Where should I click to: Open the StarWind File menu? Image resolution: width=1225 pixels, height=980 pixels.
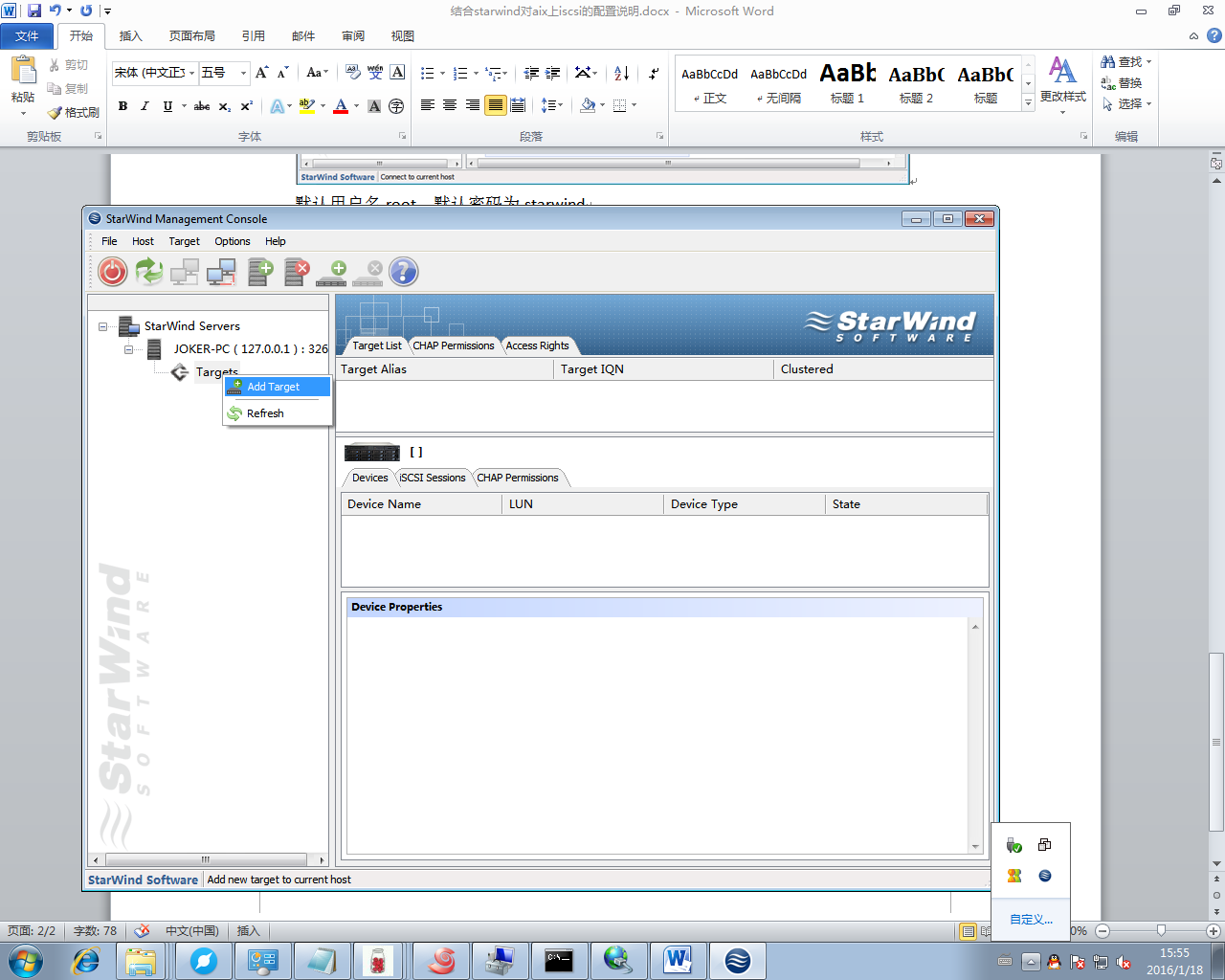[x=109, y=241]
